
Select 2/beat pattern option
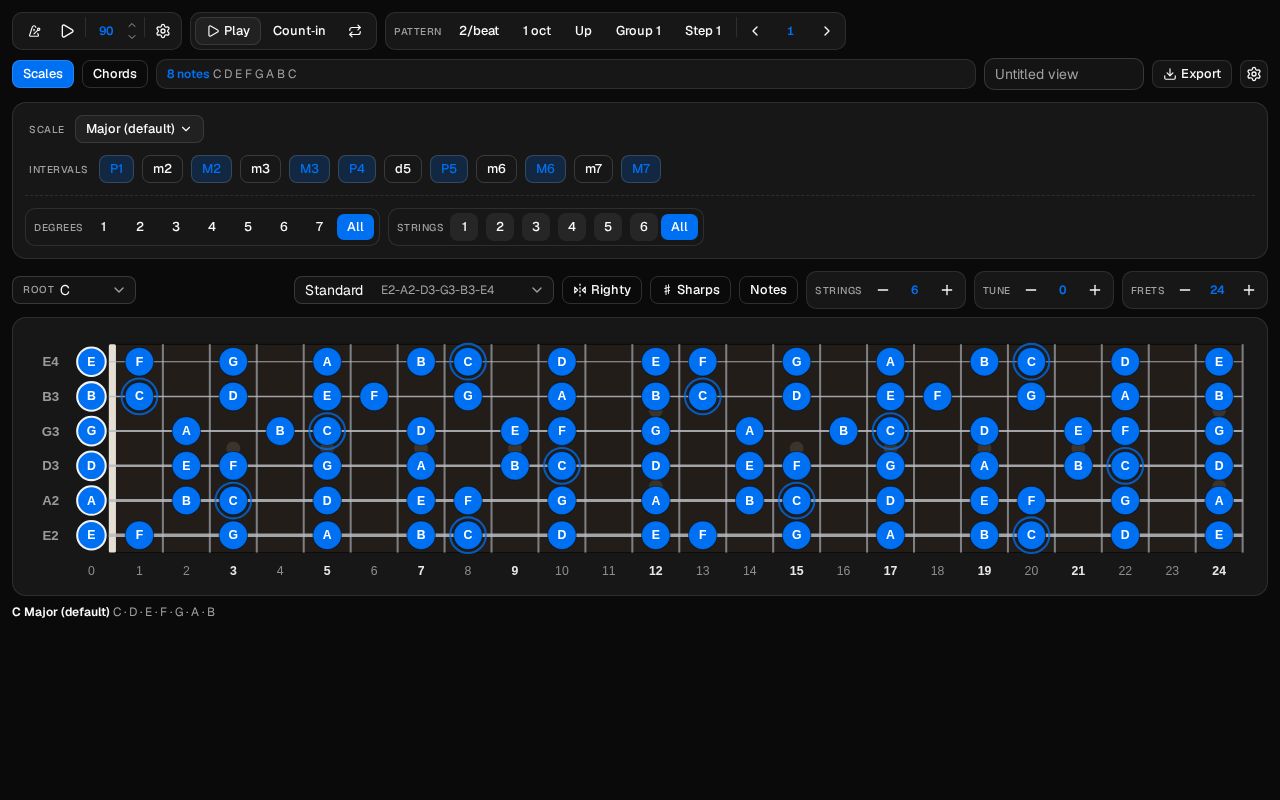tap(479, 31)
